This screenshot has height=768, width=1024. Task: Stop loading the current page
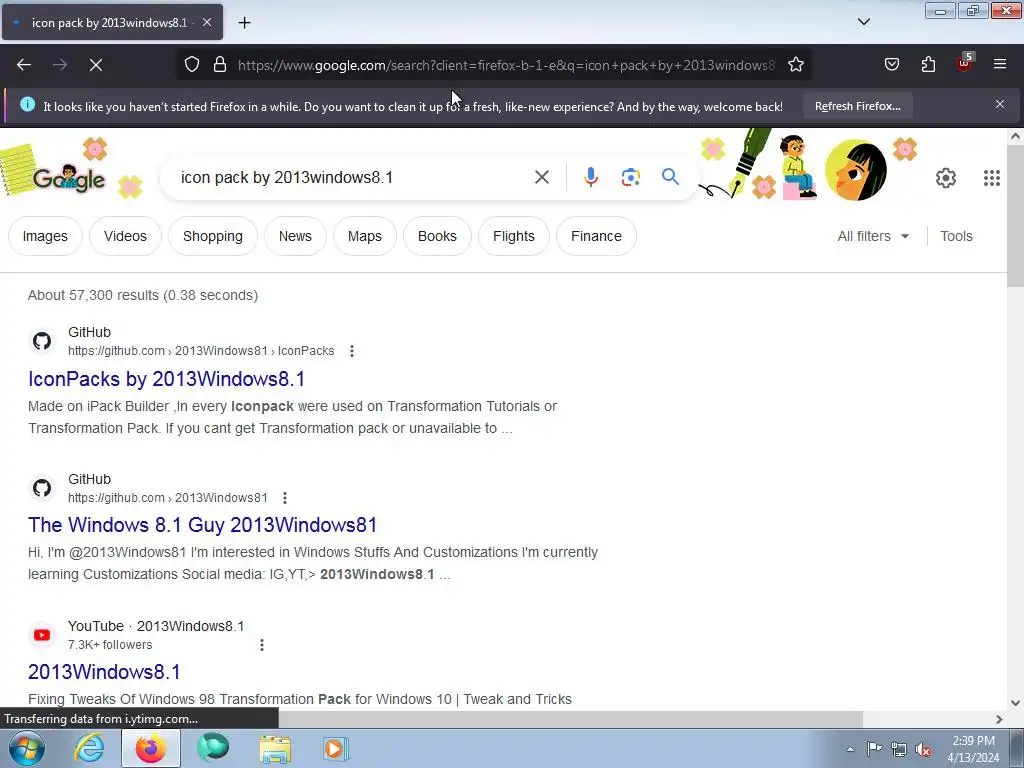point(95,65)
